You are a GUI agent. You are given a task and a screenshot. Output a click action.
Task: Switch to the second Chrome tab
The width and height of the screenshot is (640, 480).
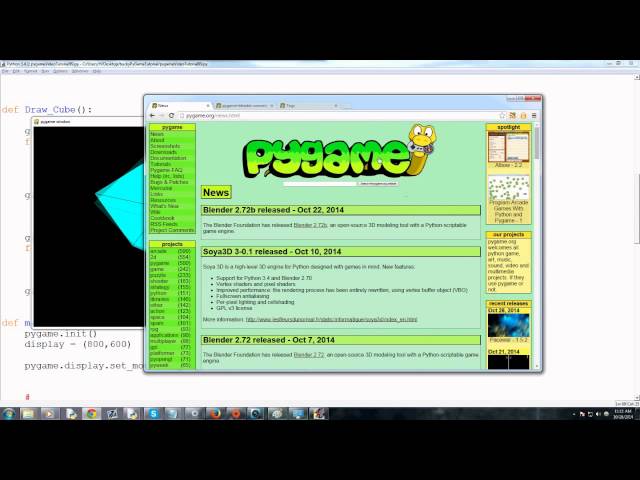click(244, 106)
